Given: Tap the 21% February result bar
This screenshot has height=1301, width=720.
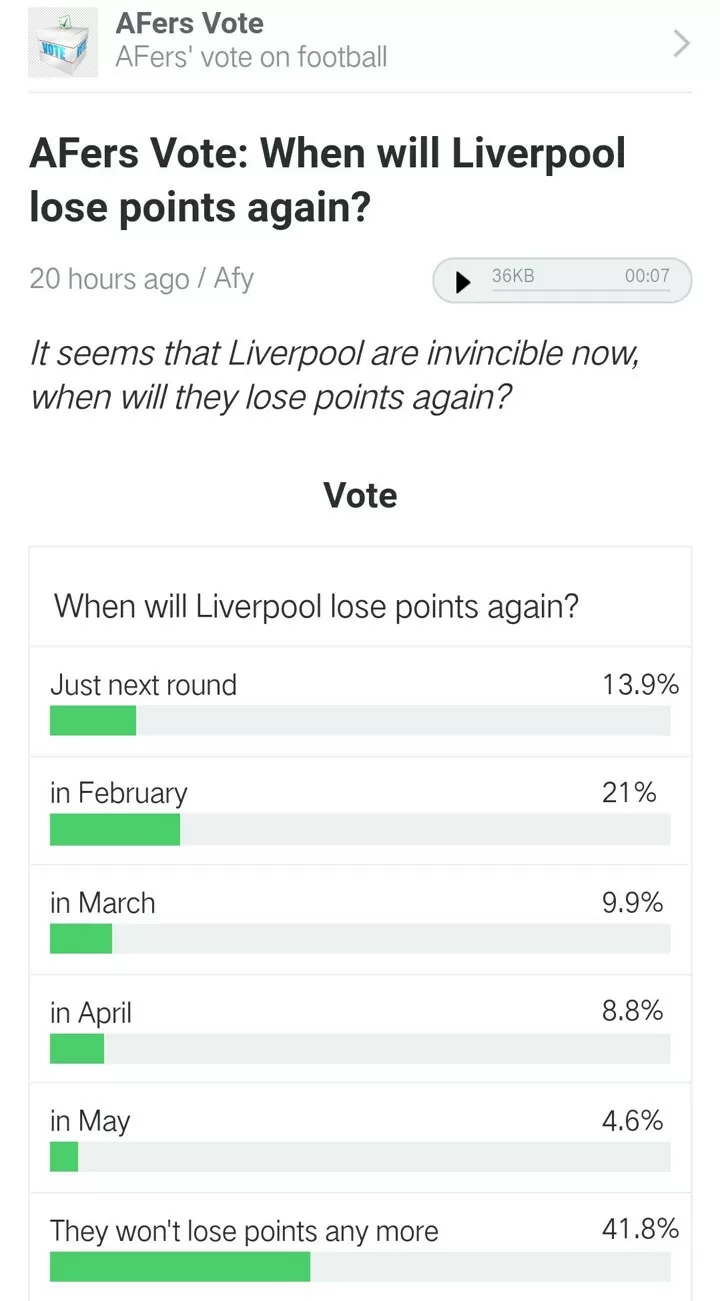Looking at the screenshot, I should click(x=360, y=830).
